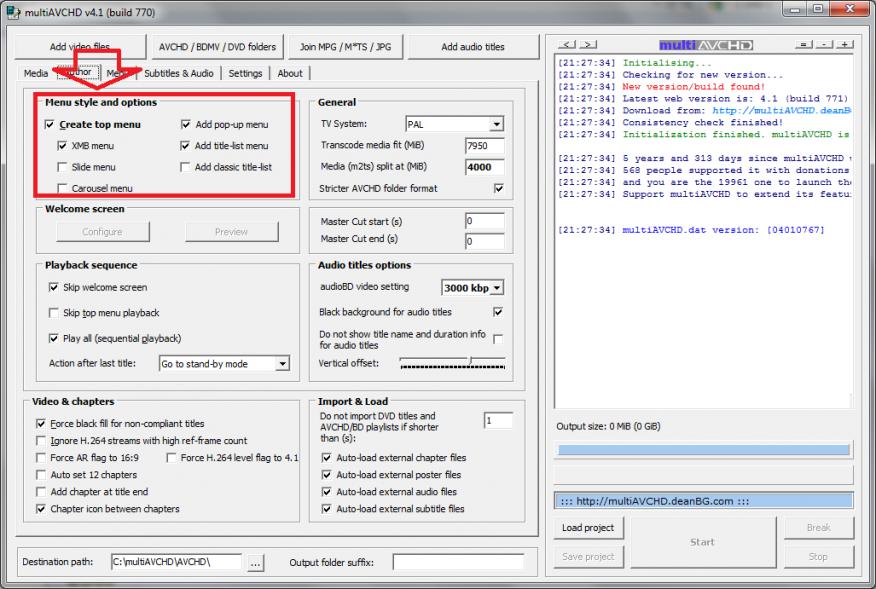876x589 pixels.
Task: Click the '+' button above the log panel
Action: point(845,45)
